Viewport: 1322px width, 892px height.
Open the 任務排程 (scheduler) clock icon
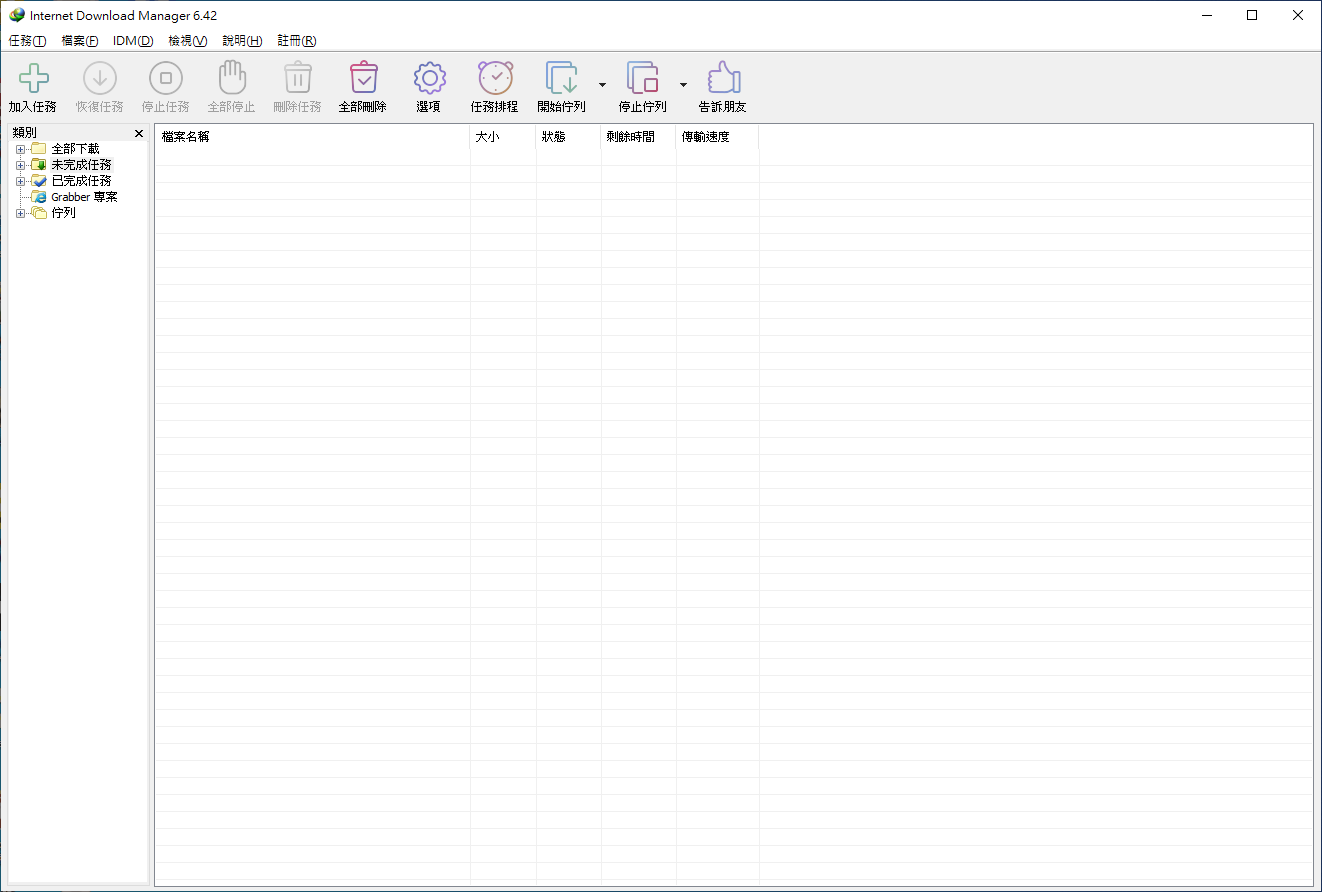click(x=495, y=79)
